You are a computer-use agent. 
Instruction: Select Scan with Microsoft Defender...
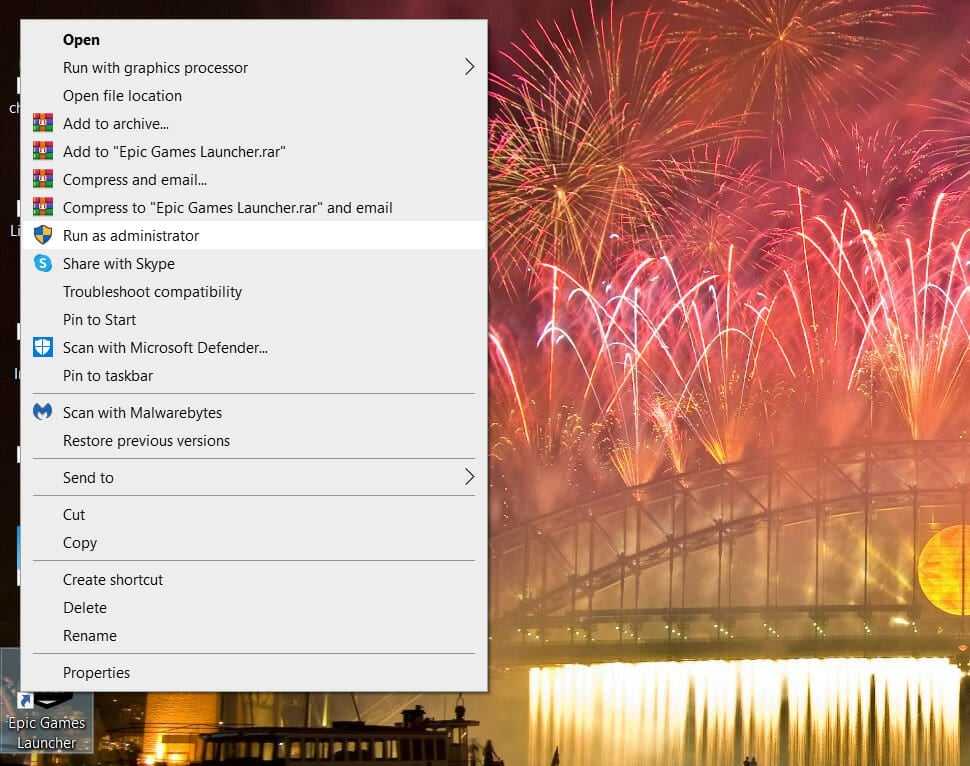coord(254,348)
